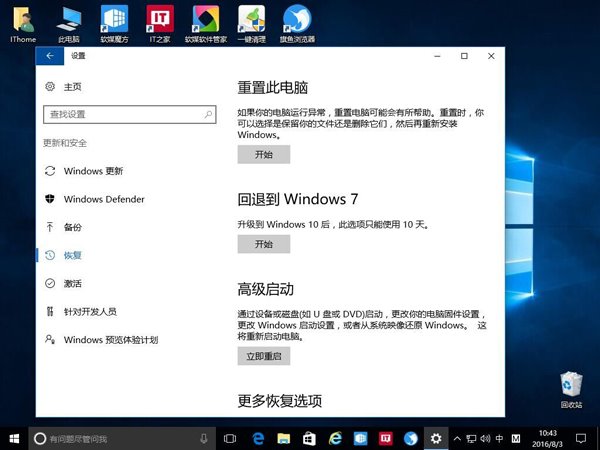
Task: Launch Microsoft Edge from taskbar
Action: coord(258,439)
